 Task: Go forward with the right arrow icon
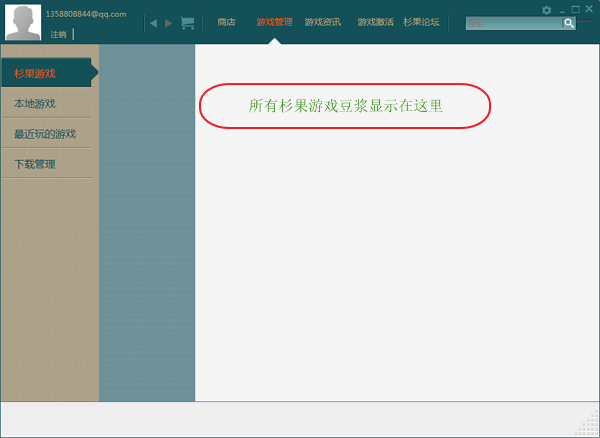pos(168,23)
